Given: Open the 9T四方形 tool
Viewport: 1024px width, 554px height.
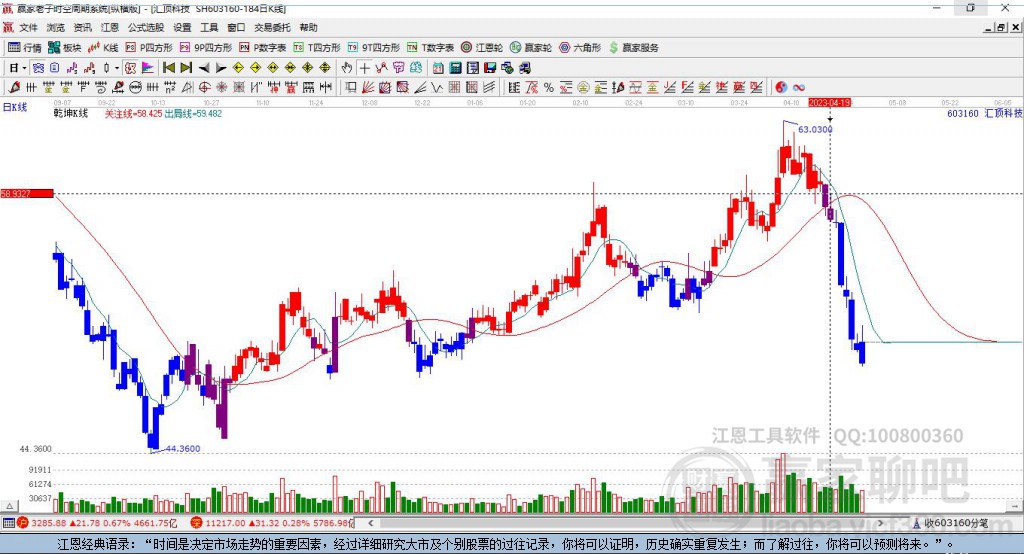Looking at the screenshot, I should (x=374, y=48).
